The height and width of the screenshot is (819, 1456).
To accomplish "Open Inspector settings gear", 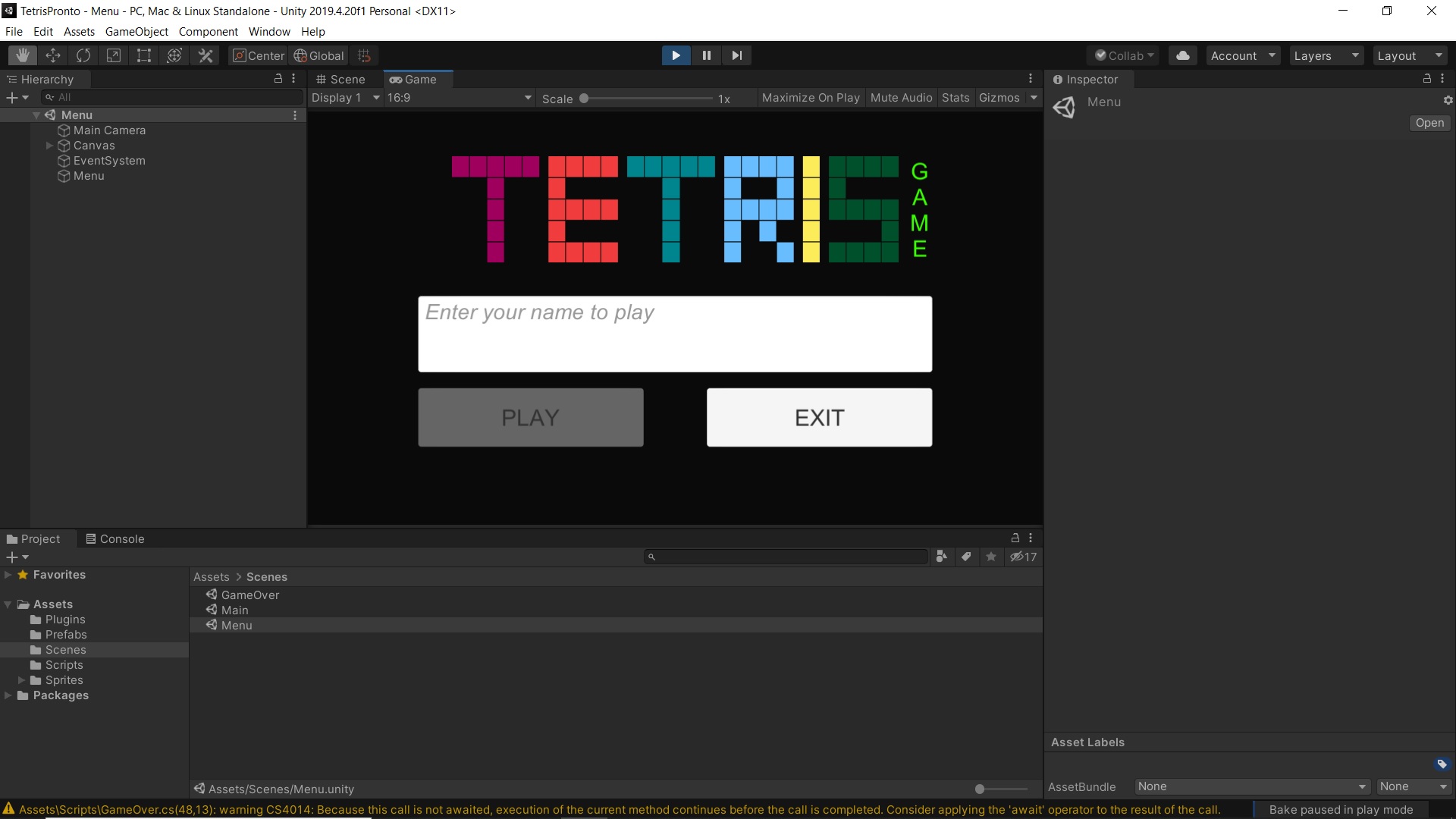I will pyautogui.click(x=1448, y=100).
